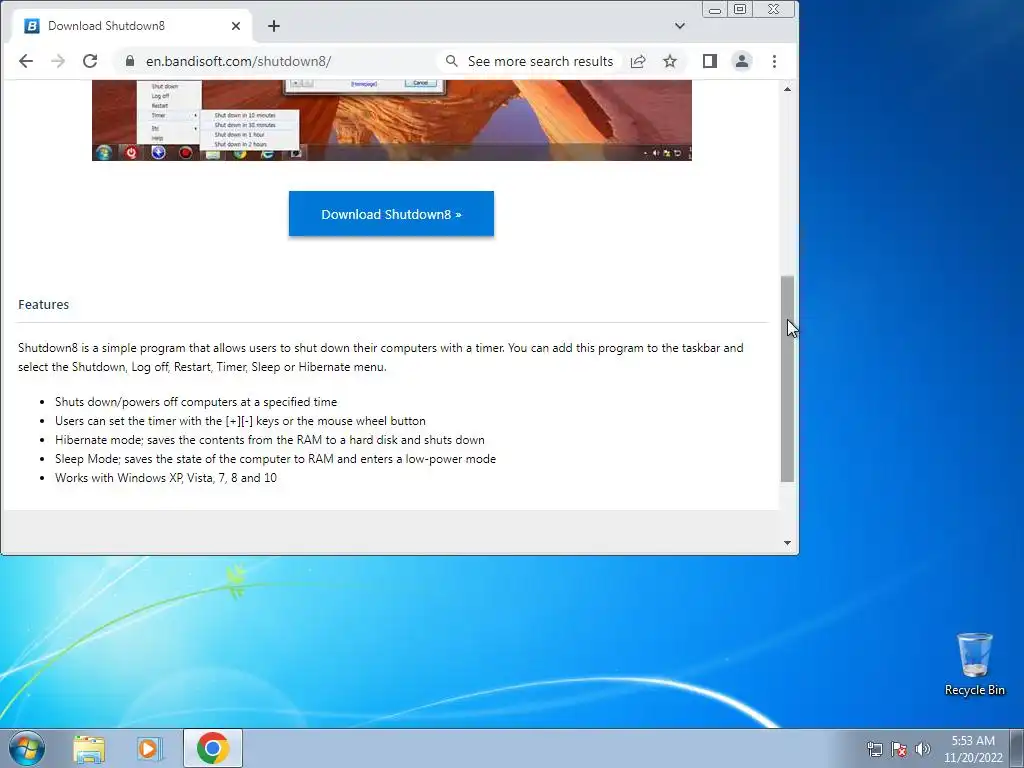
Task: Reload the Shutdown8 page
Action: tap(90, 61)
